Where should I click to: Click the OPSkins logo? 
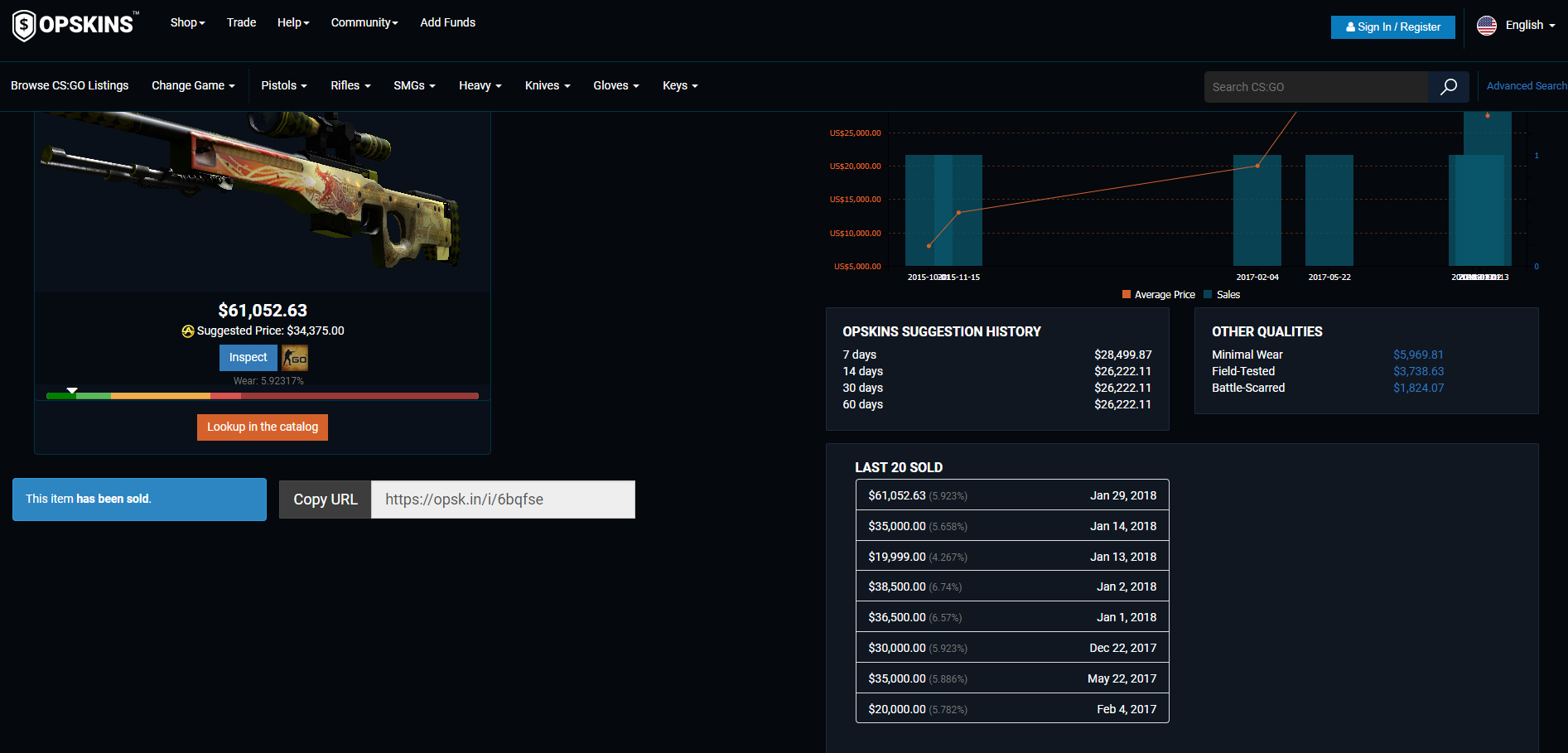75,25
